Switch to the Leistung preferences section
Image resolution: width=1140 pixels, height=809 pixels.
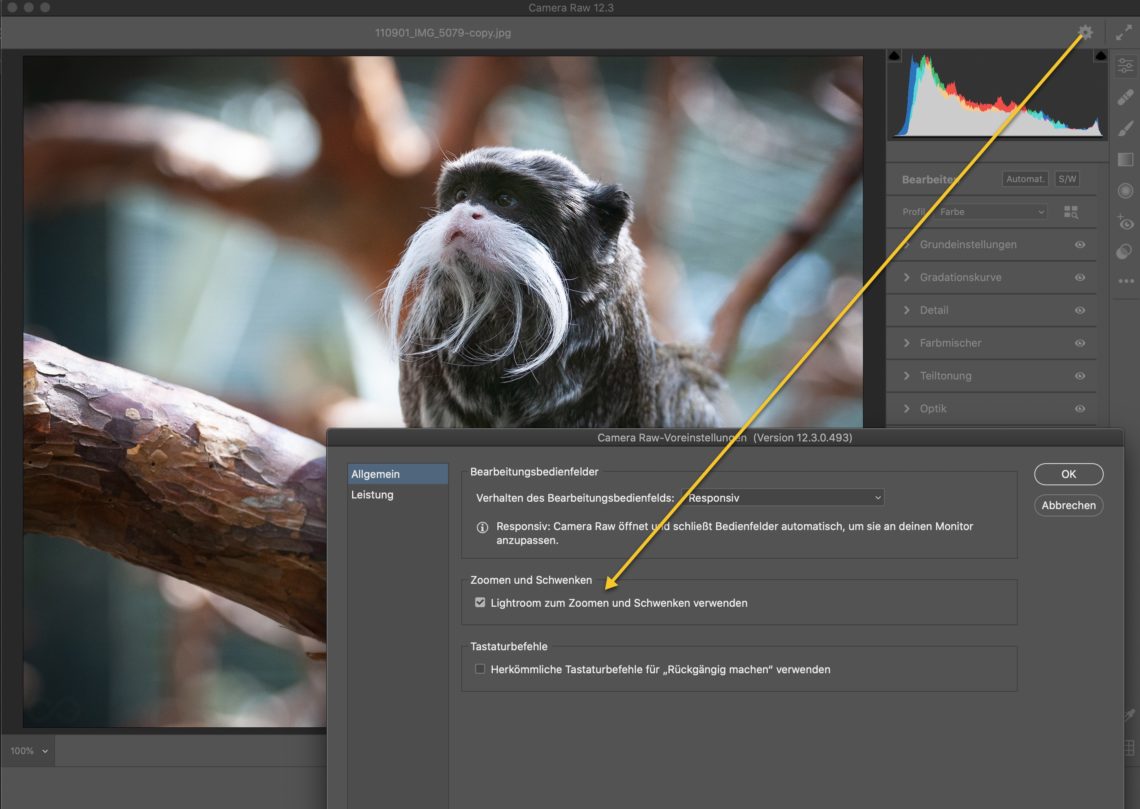tap(372, 495)
